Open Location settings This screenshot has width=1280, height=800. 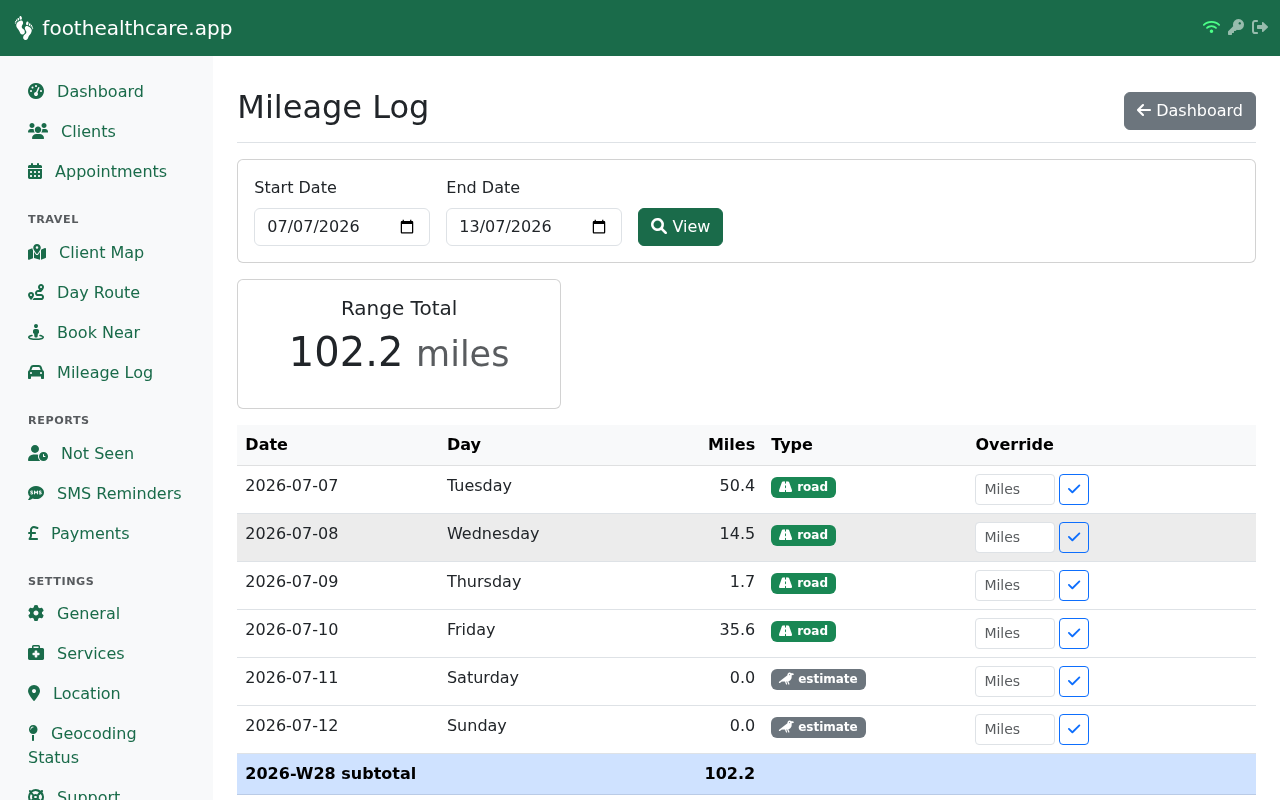click(86, 693)
